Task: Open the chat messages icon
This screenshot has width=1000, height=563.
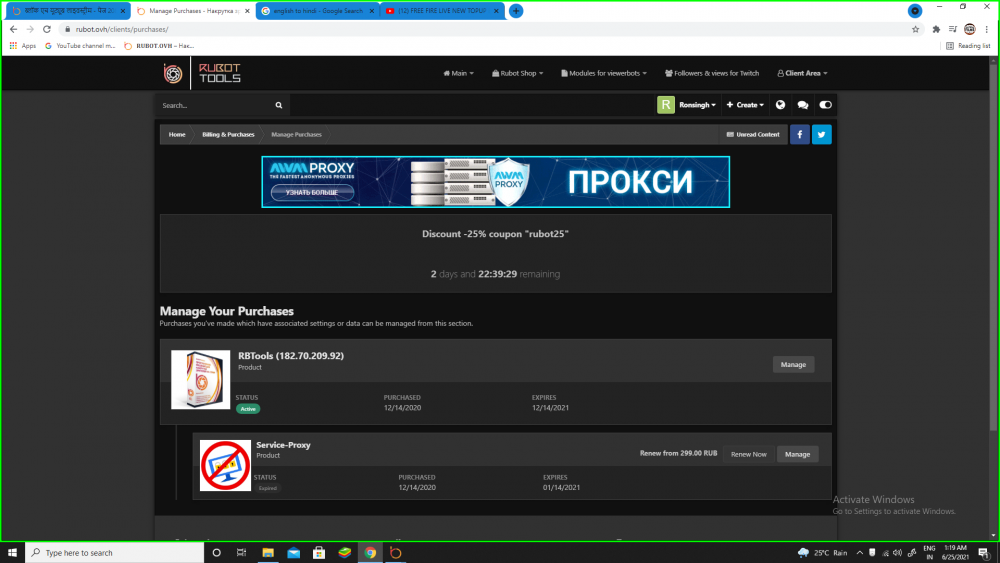Action: (802, 105)
